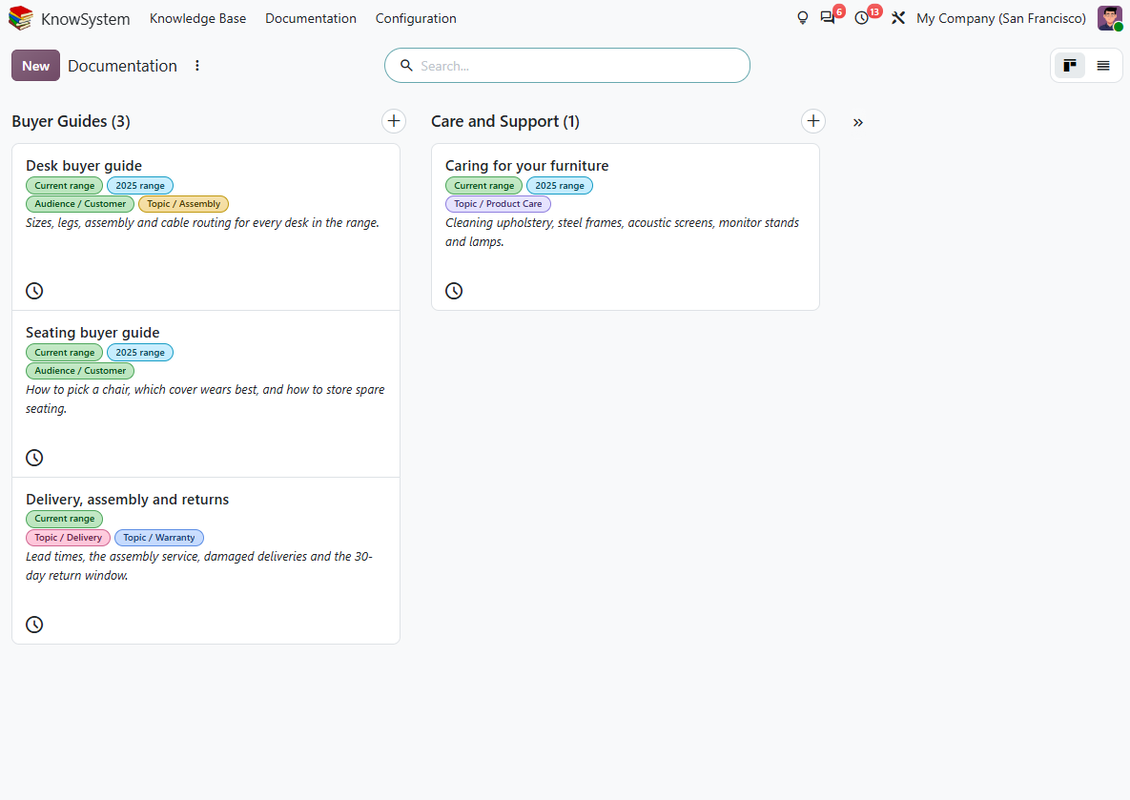Click 2025 range tag on Seating buyer guide
The height and width of the screenshot is (800, 1130).
(x=140, y=352)
